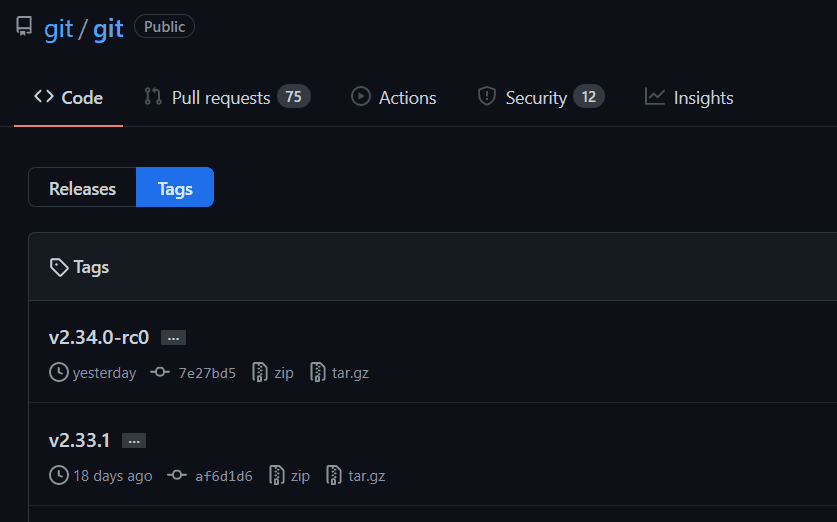837x522 pixels.
Task: Expand v2.34.0-rc0 tag message ellipsis
Action: coord(173,338)
